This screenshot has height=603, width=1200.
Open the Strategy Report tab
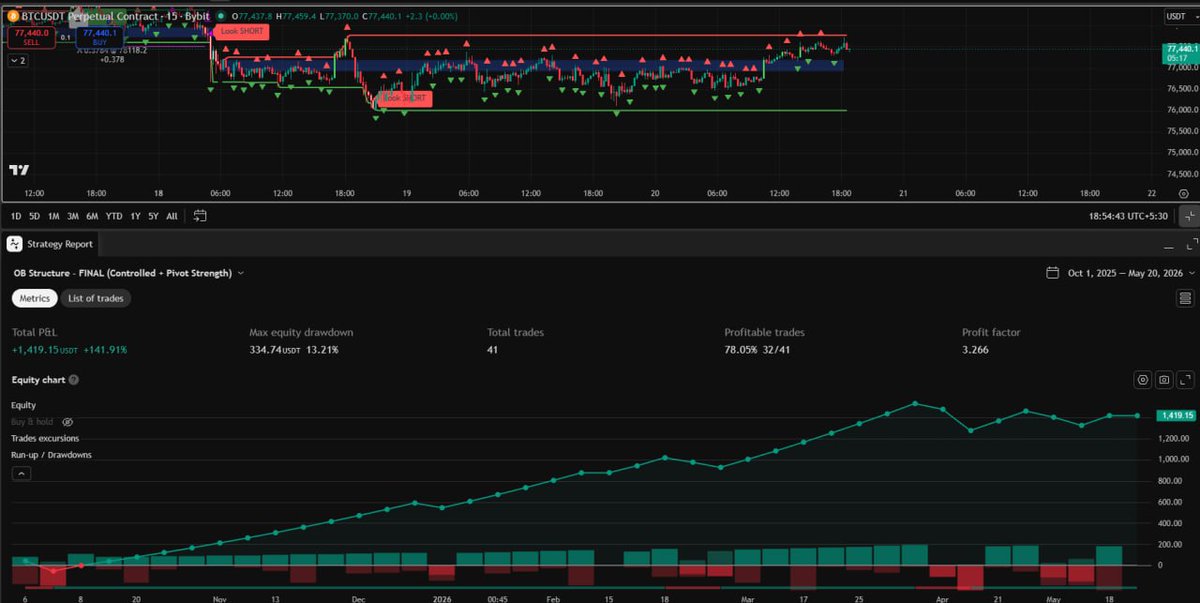pos(51,244)
